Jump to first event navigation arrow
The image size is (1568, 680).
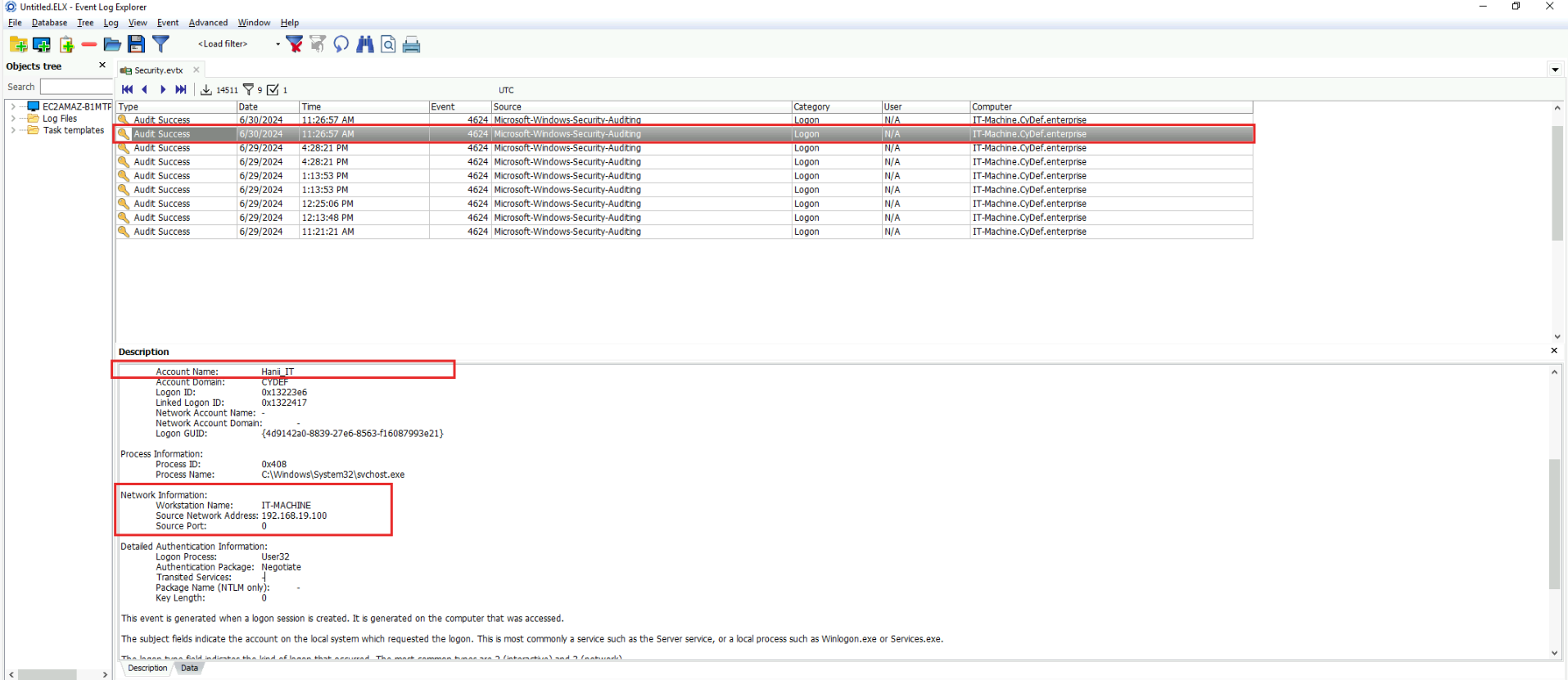pos(127,90)
